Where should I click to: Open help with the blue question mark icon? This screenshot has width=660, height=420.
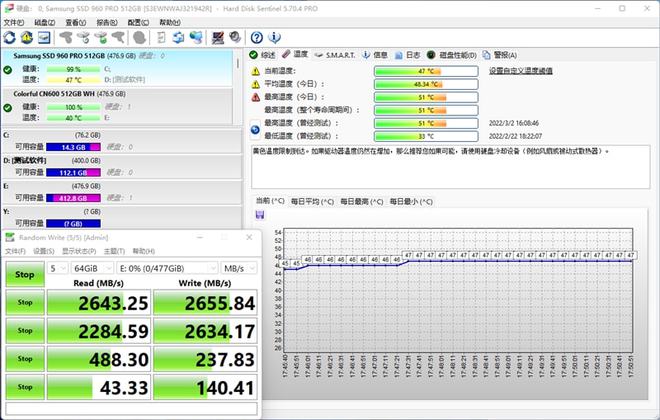pos(257,37)
